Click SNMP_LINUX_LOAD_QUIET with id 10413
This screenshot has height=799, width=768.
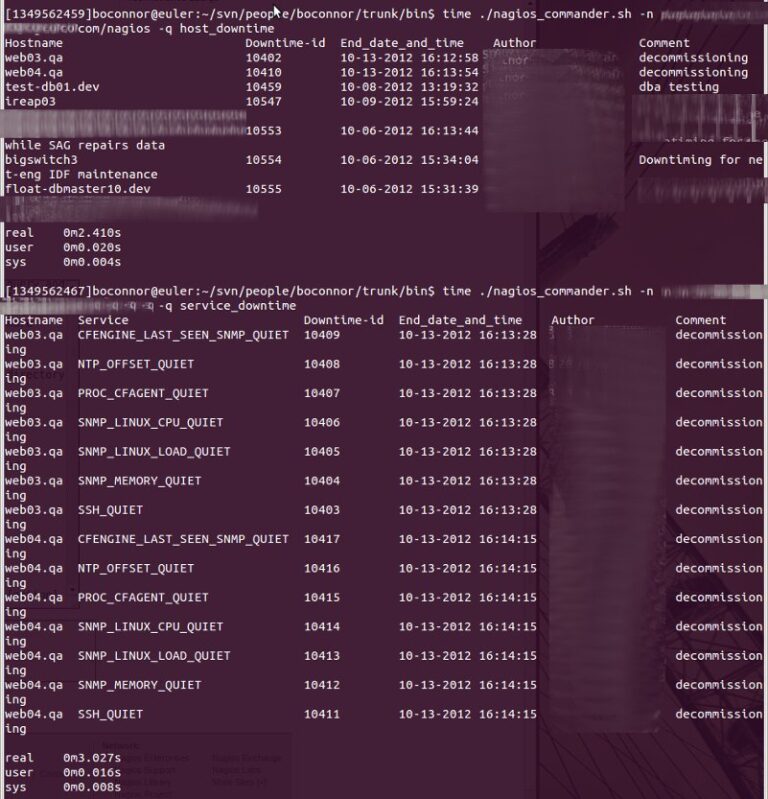(x=154, y=656)
